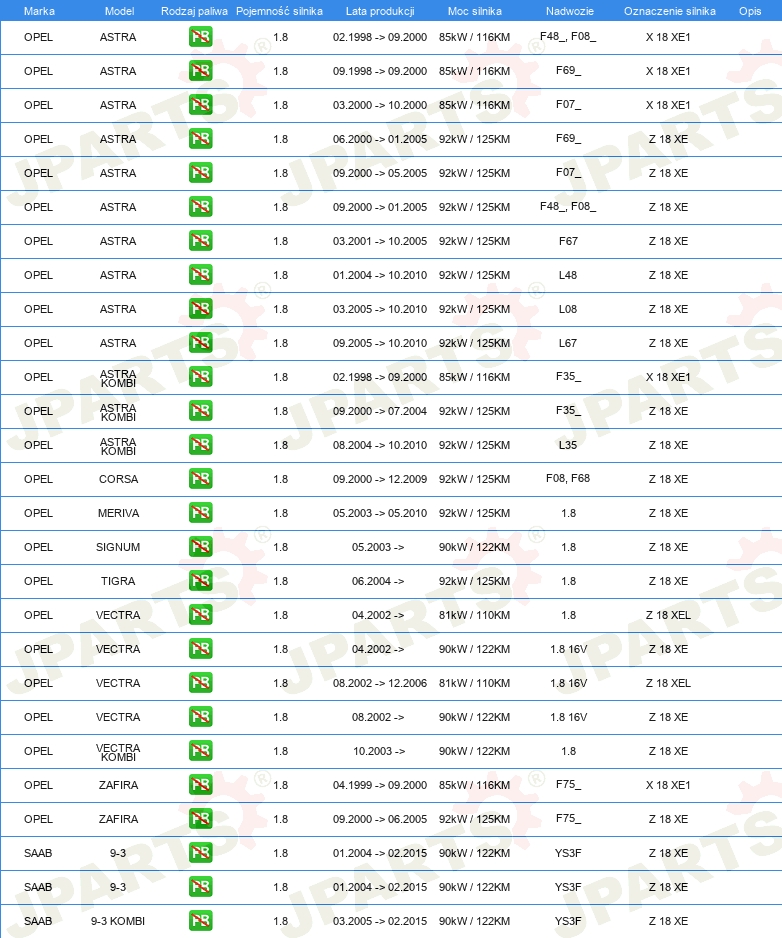782x938 pixels.
Task: Click the Lata produkcji column header
Action: pos(380,11)
